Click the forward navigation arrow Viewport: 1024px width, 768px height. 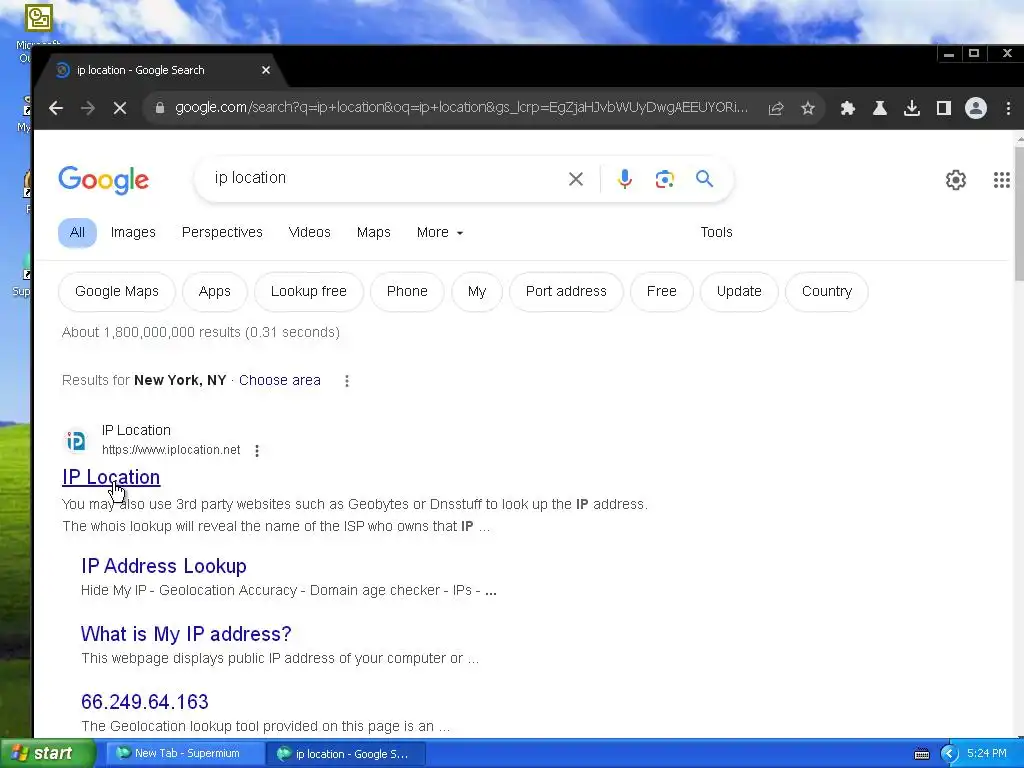click(88, 108)
